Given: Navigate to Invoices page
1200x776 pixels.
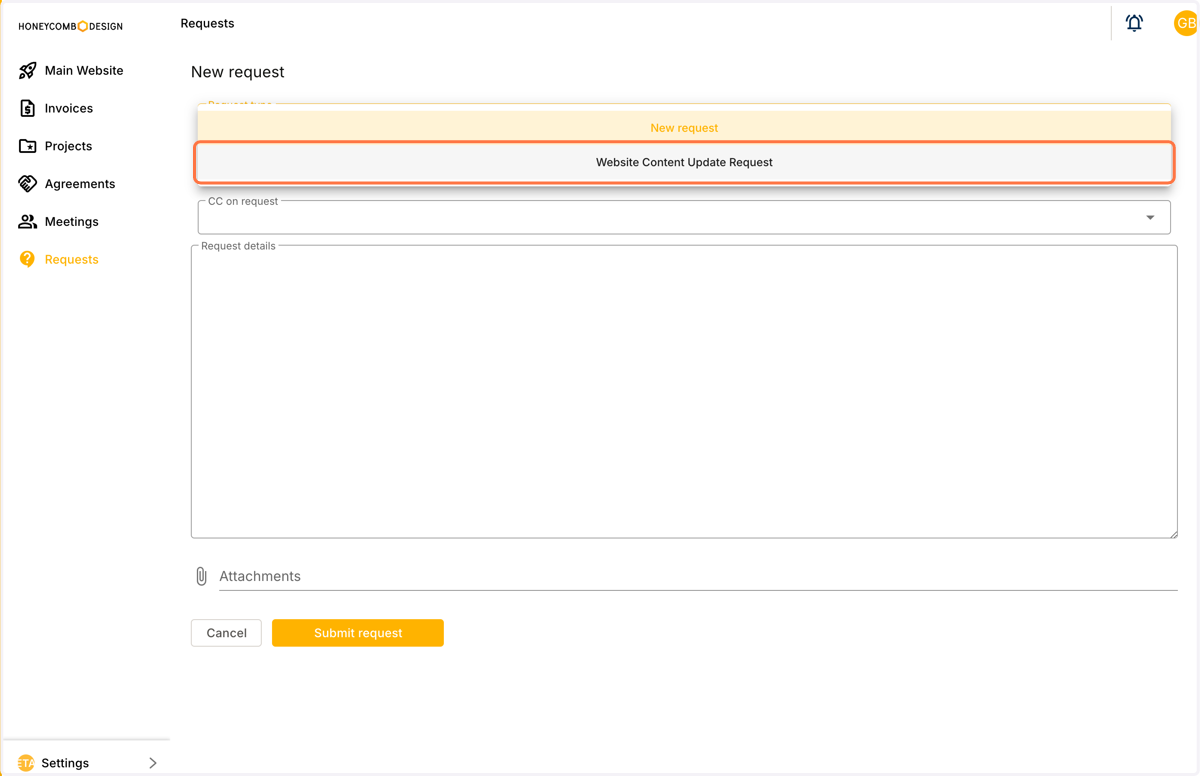Looking at the screenshot, I should pyautogui.click(x=69, y=108).
